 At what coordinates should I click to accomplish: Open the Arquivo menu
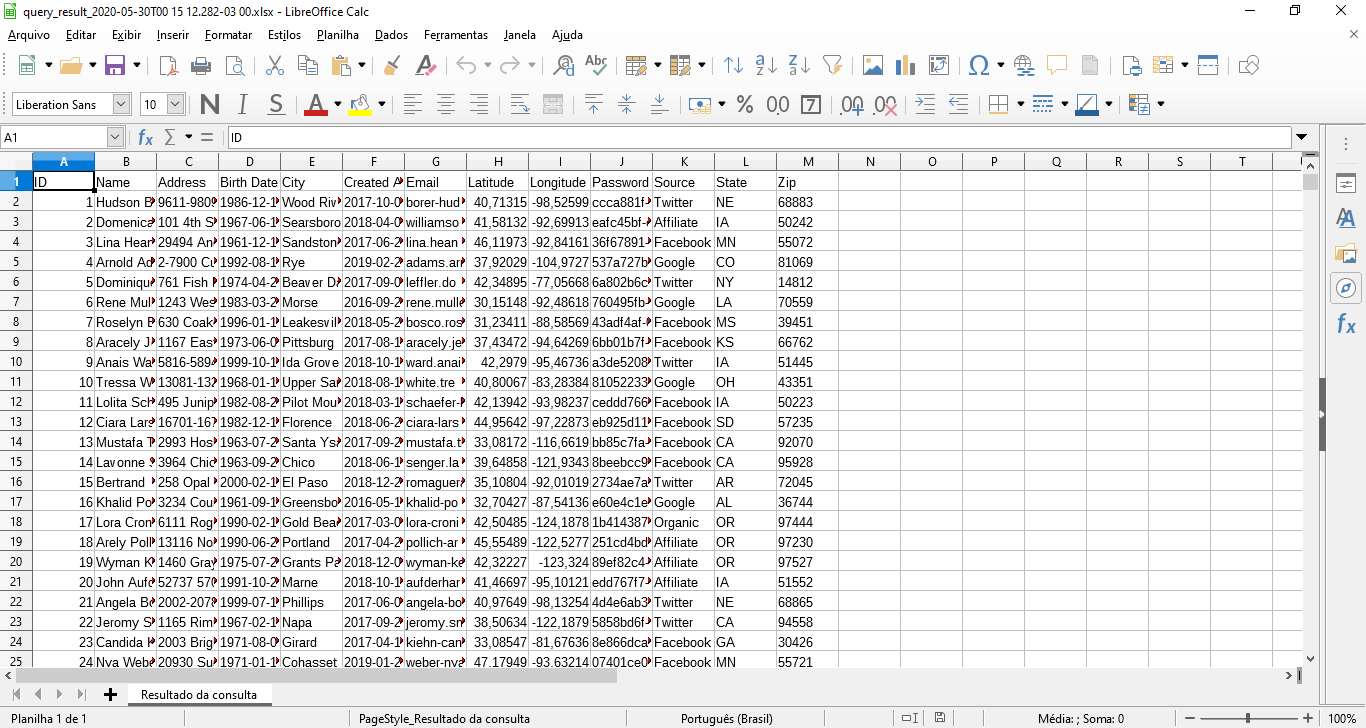tap(28, 35)
